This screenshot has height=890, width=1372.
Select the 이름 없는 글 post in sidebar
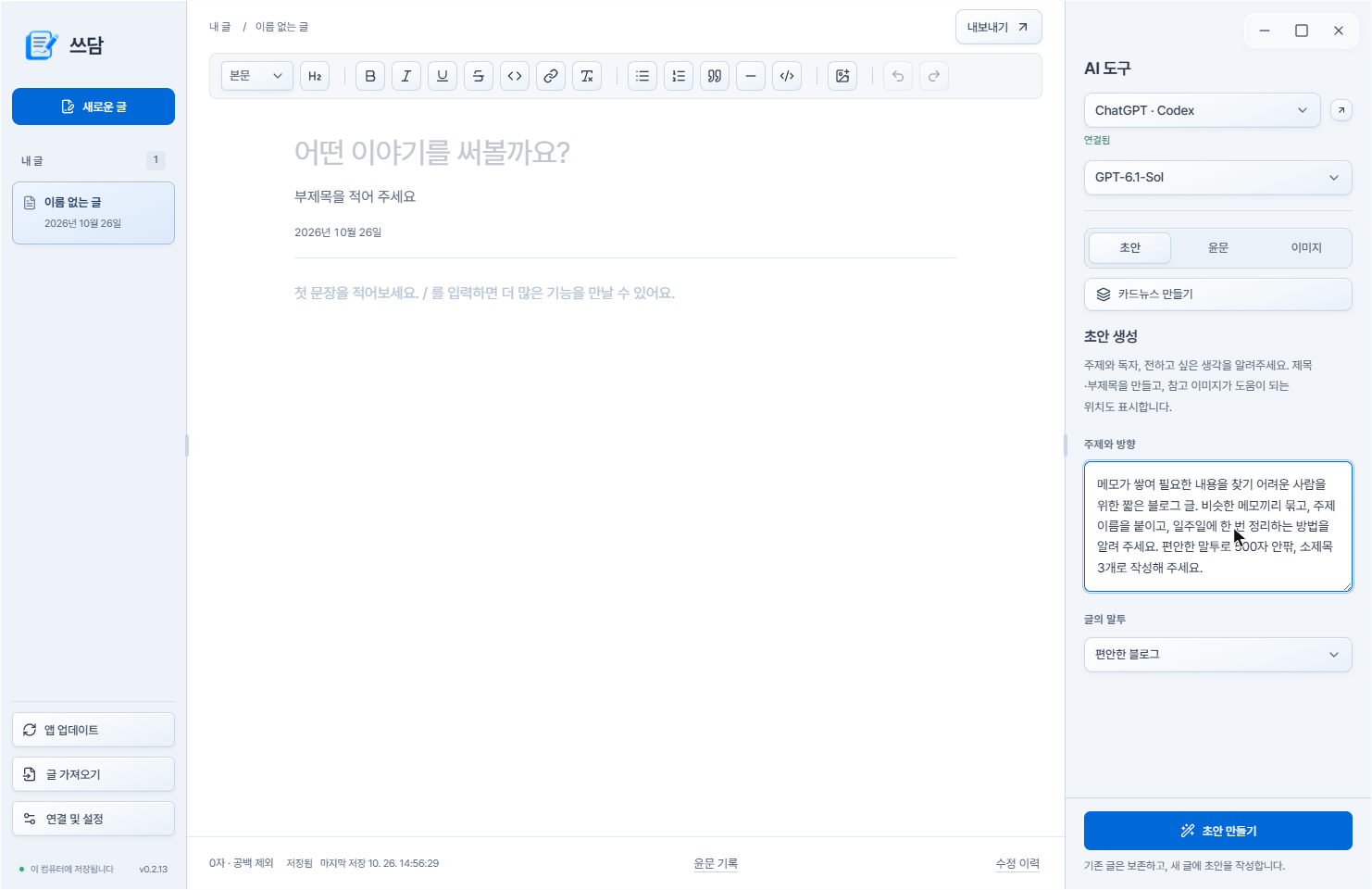pos(94,213)
